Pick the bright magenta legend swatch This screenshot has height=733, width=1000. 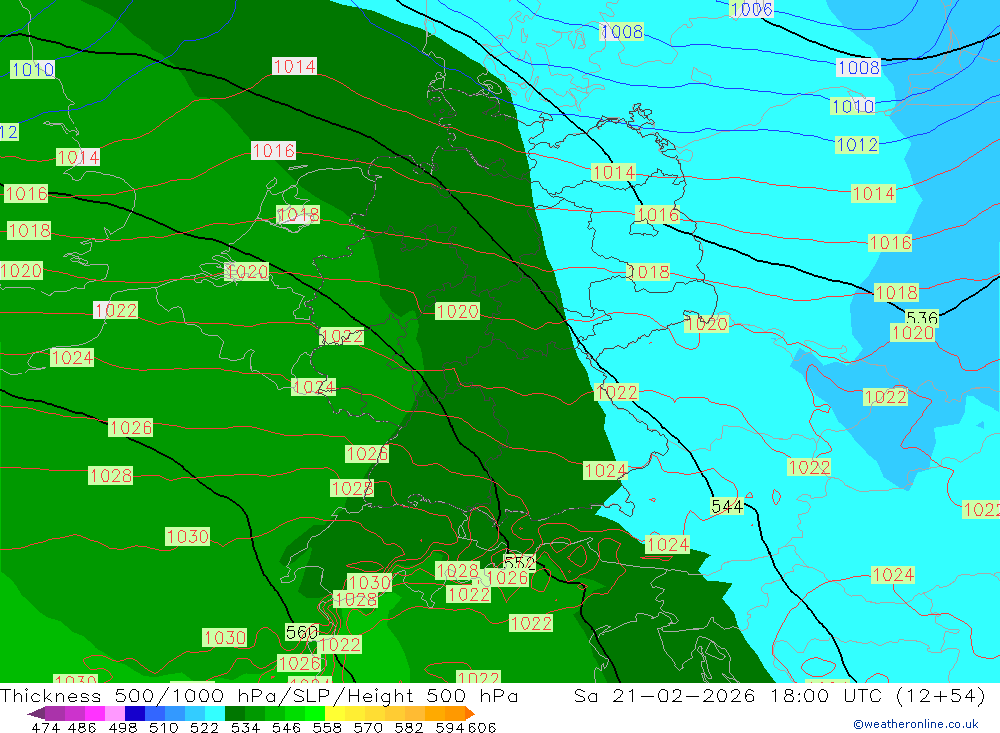click(95, 713)
